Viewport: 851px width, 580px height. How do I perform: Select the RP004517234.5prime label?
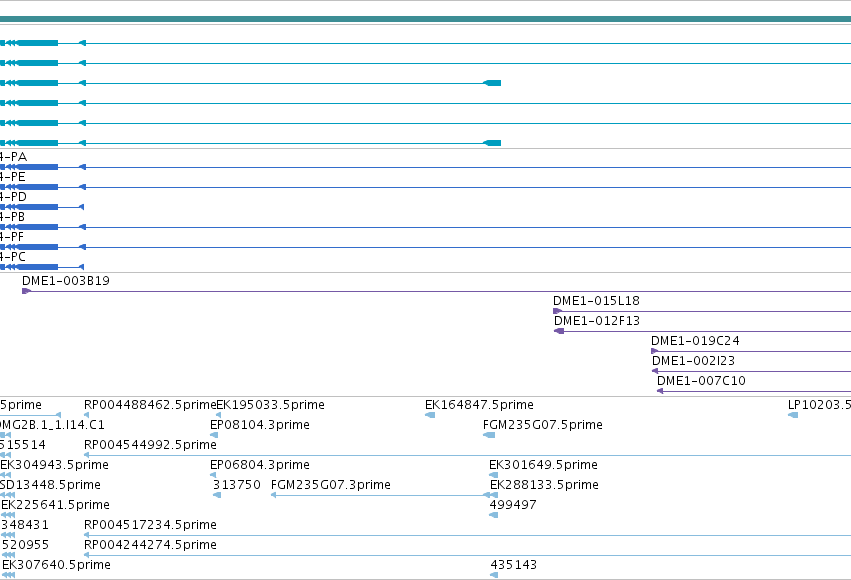tap(150, 525)
